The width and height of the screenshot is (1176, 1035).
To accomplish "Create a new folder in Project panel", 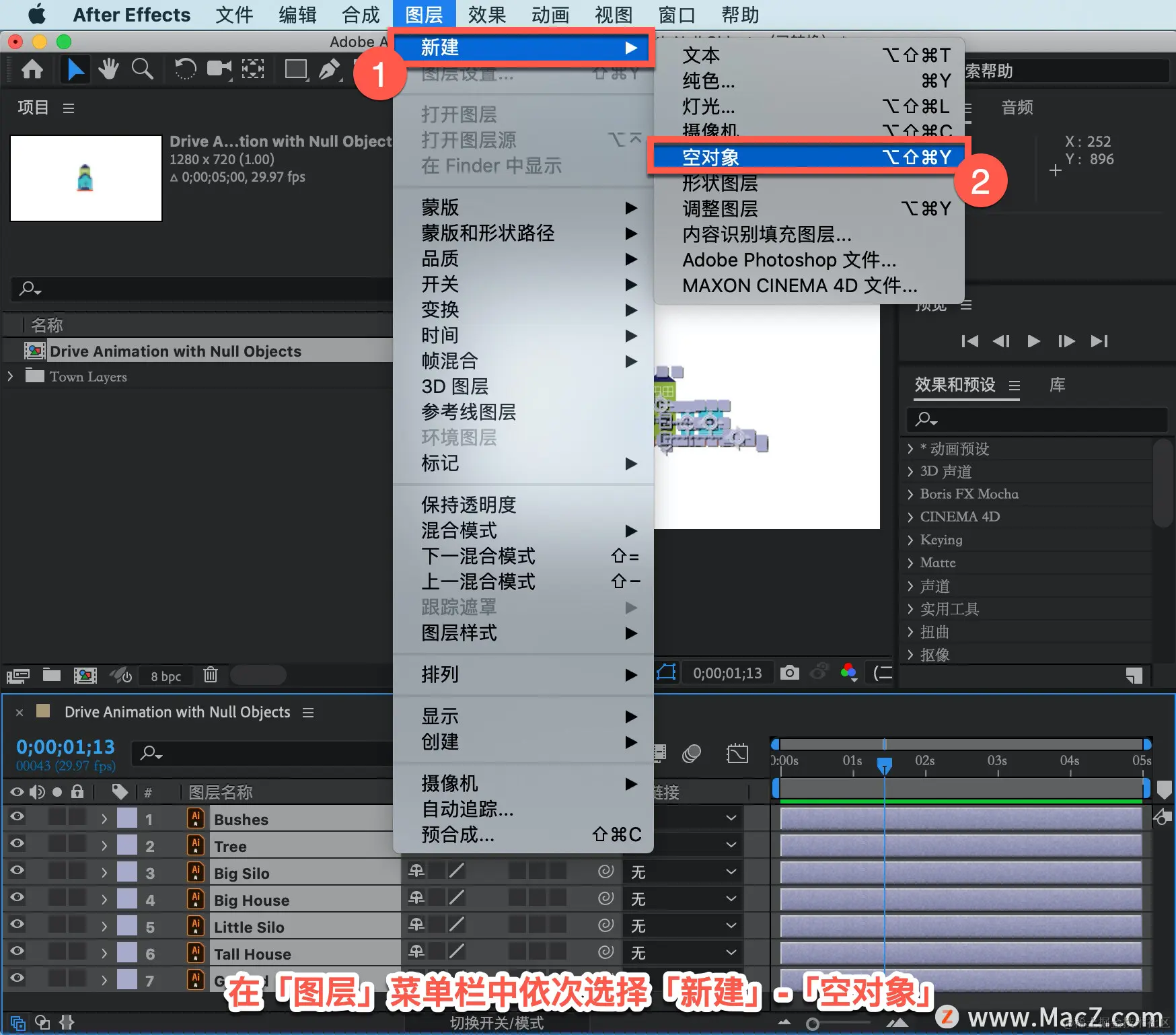I will click(x=52, y=674).
